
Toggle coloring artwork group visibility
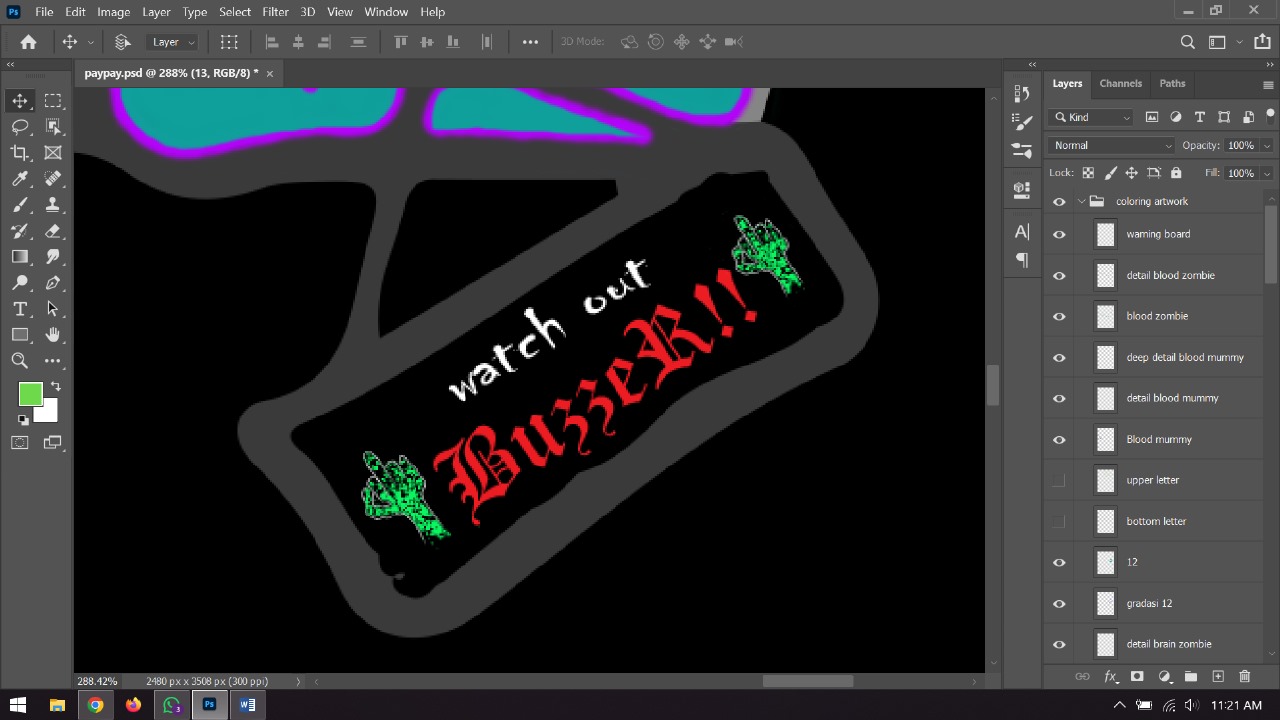(x=1059, y=201)
